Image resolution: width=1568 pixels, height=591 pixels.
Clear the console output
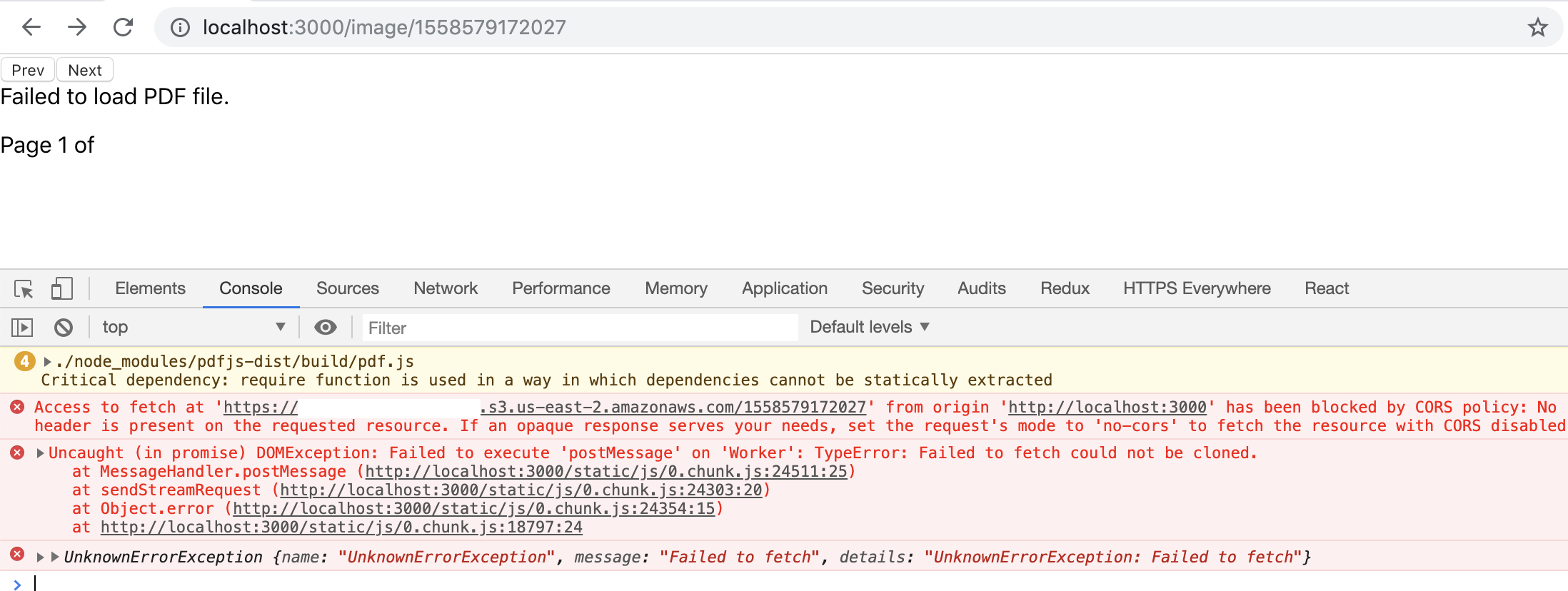[63, 326]
